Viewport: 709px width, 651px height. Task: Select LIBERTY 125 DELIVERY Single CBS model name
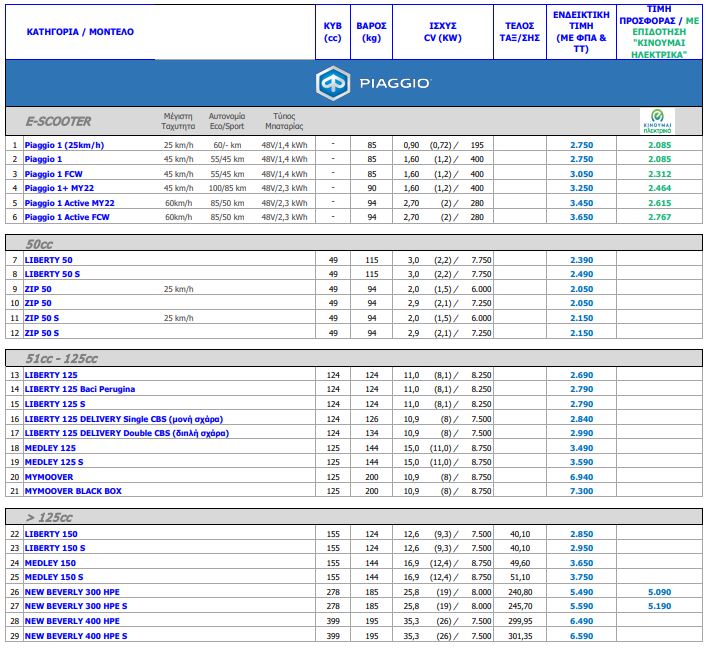pyautogui.click(x=124, y=419)
